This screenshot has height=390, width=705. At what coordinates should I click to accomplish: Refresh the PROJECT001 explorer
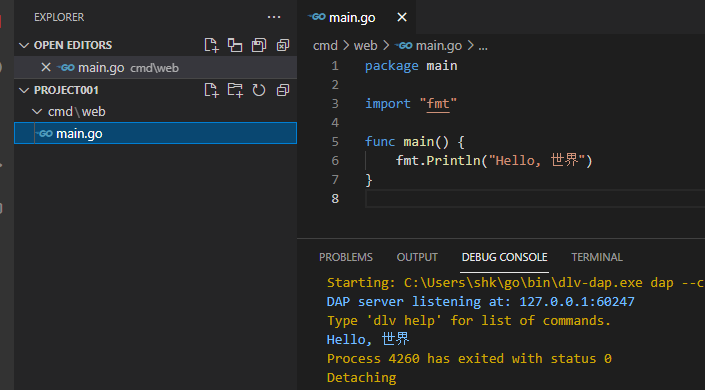coord(259,90)
